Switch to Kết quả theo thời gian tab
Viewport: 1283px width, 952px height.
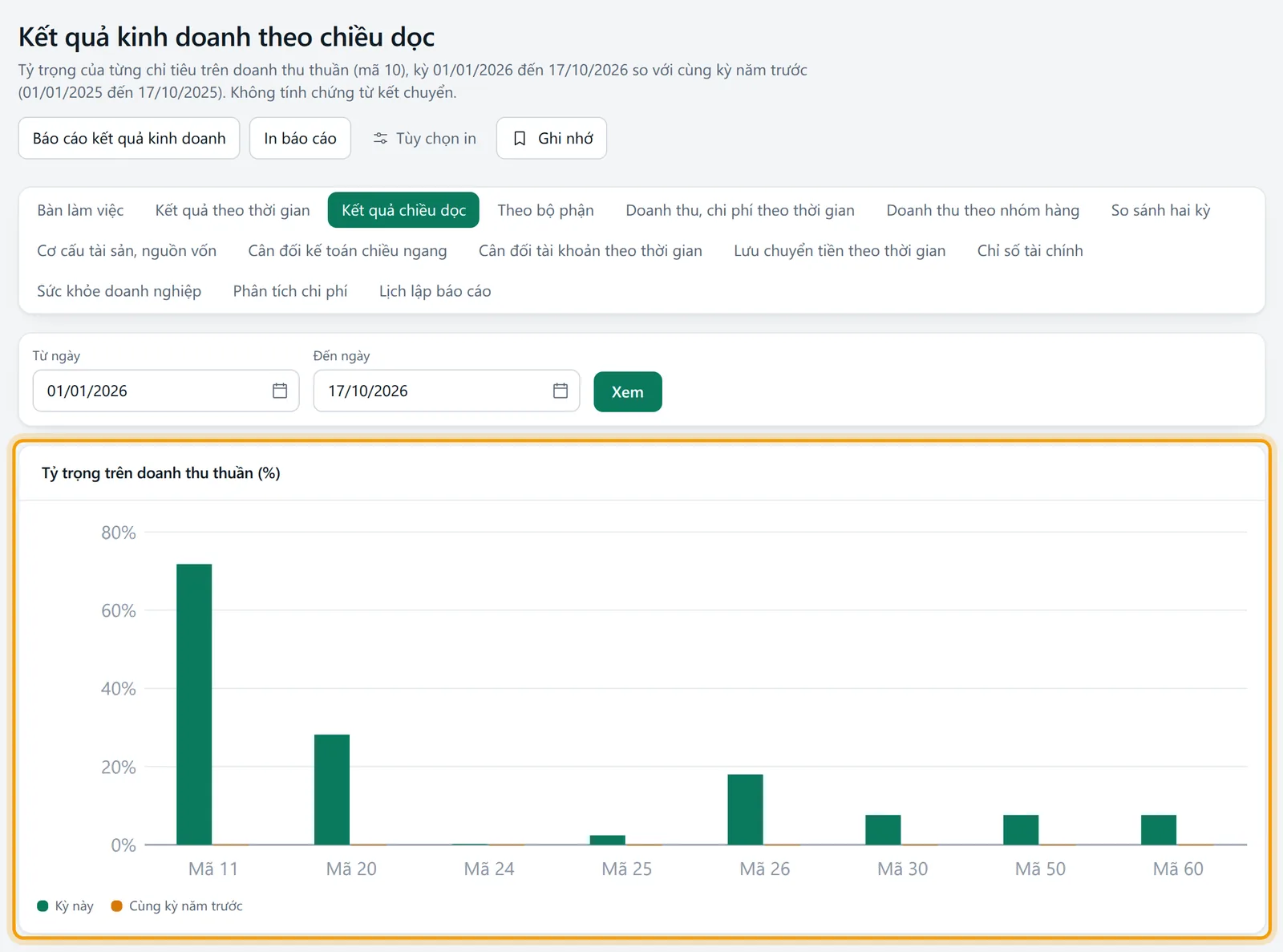(x=233, y=210)
